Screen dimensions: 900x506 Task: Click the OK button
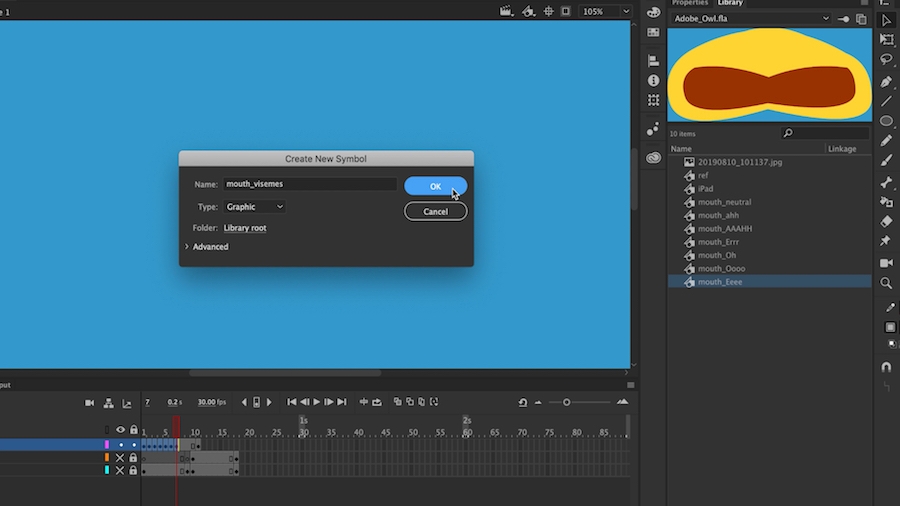435,186
